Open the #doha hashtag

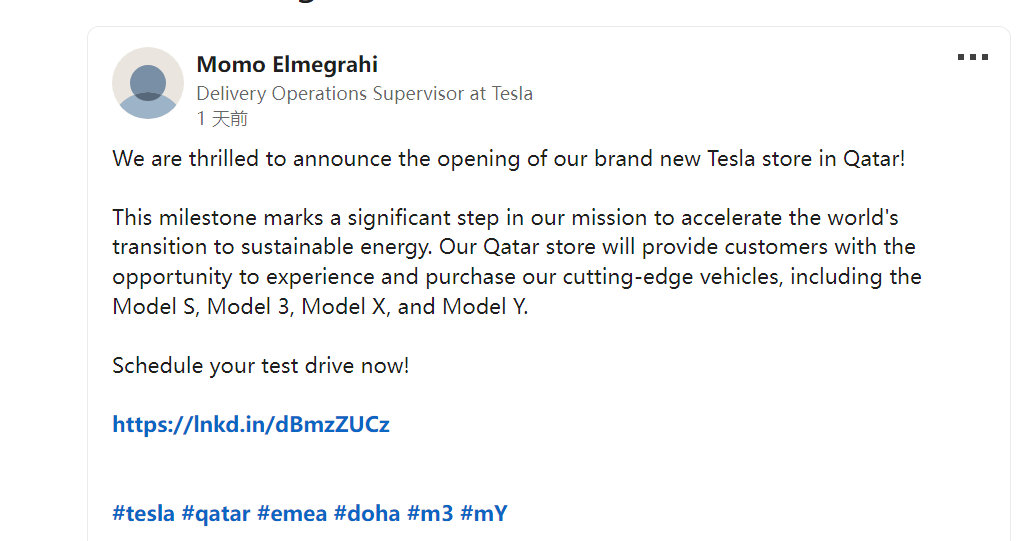click(x=367, y=513)
